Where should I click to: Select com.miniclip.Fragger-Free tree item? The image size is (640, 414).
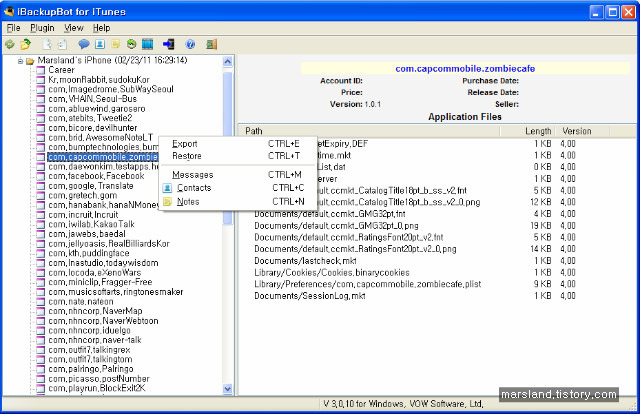coord(100,282)
